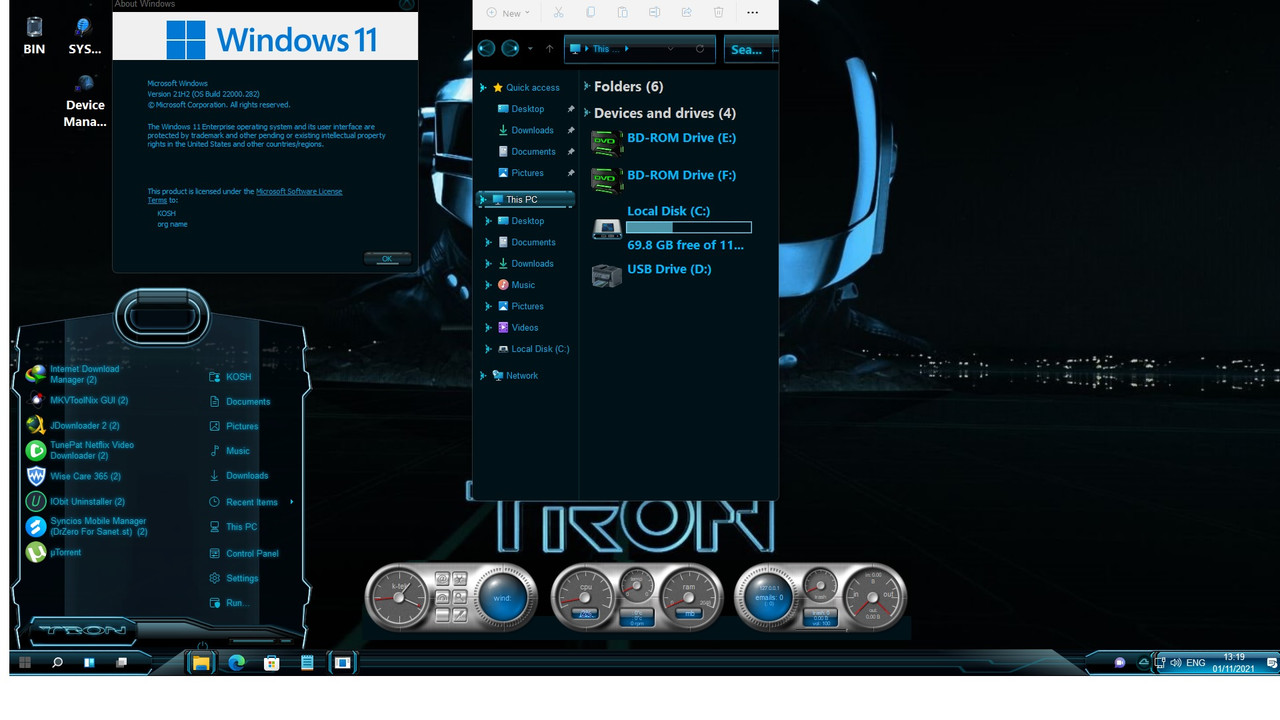This screenshot has width=1280, height=720.
Task: Open Music from Start menu right column
Action: pos(229,451)
